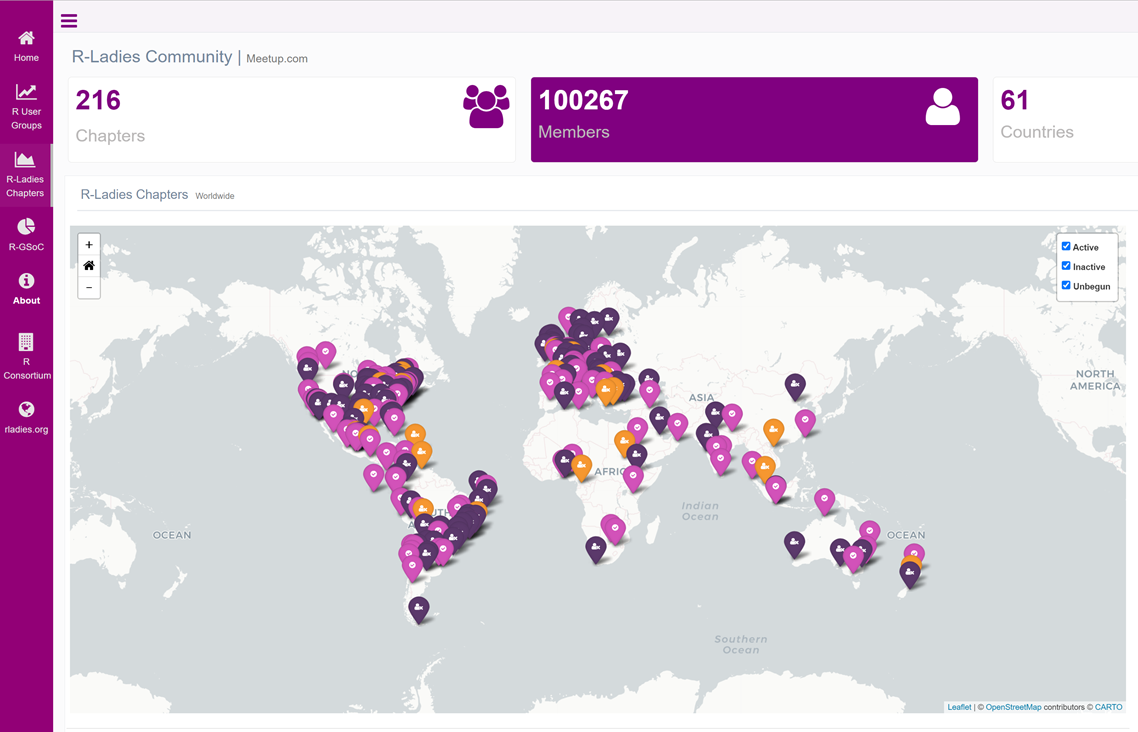
Task: Disable the Unbegun chapters checkbox
Action: [x=1066, y=286]
